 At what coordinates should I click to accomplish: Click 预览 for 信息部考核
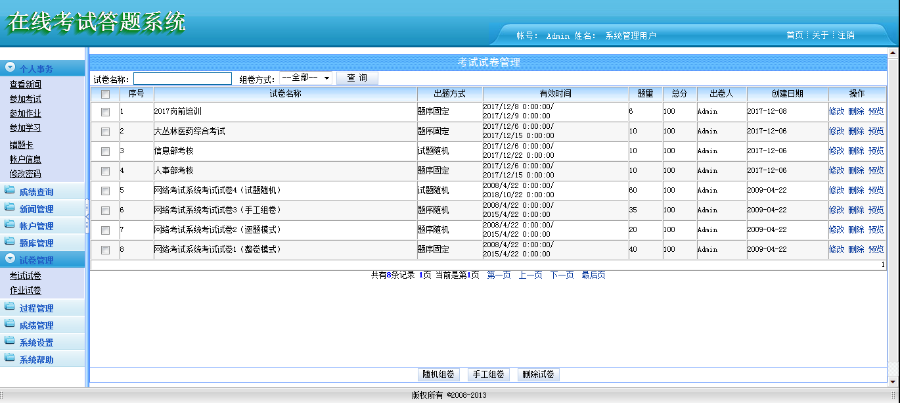tap(876, 150)
